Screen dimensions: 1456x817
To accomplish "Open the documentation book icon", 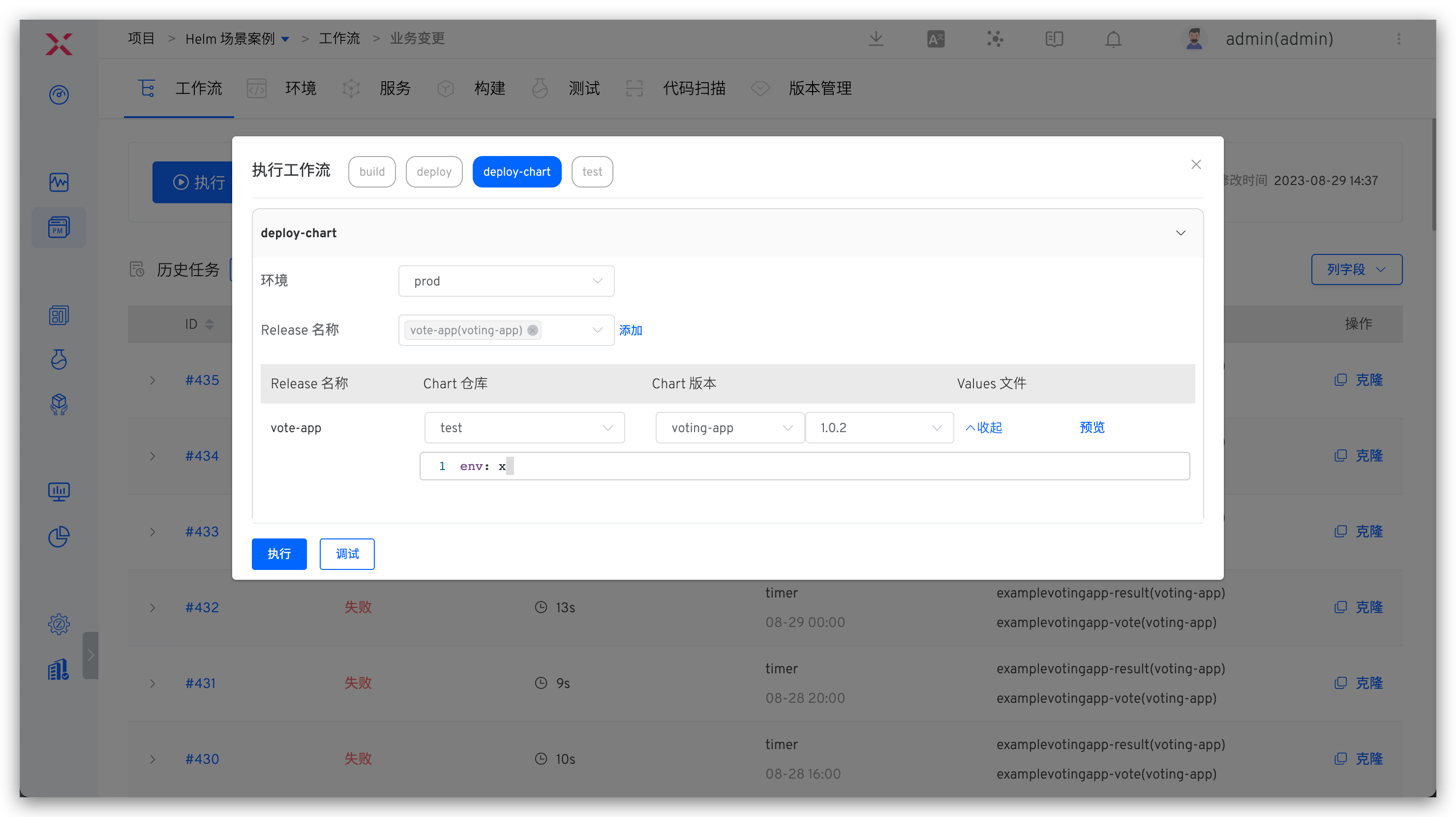I will point(1054,39).
